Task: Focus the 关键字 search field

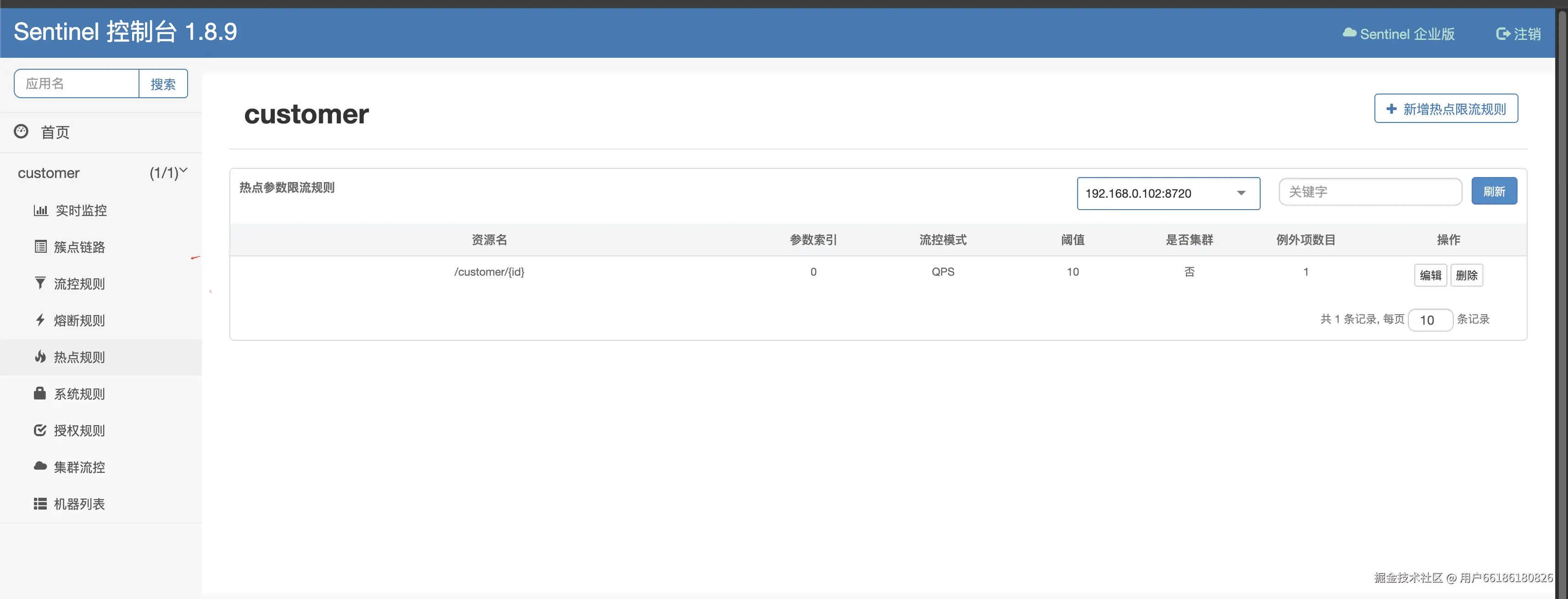Action: [1369, 192]
